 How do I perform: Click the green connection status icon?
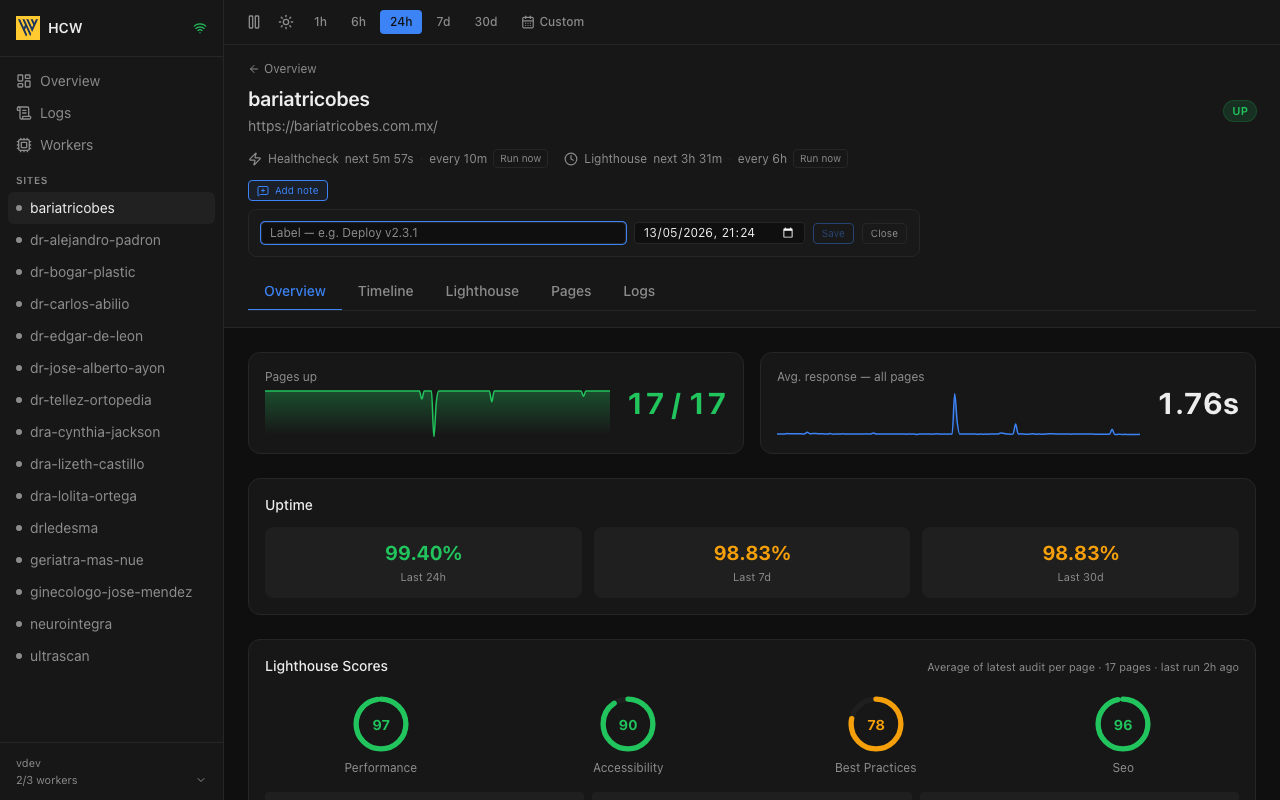tap(200, 28)
